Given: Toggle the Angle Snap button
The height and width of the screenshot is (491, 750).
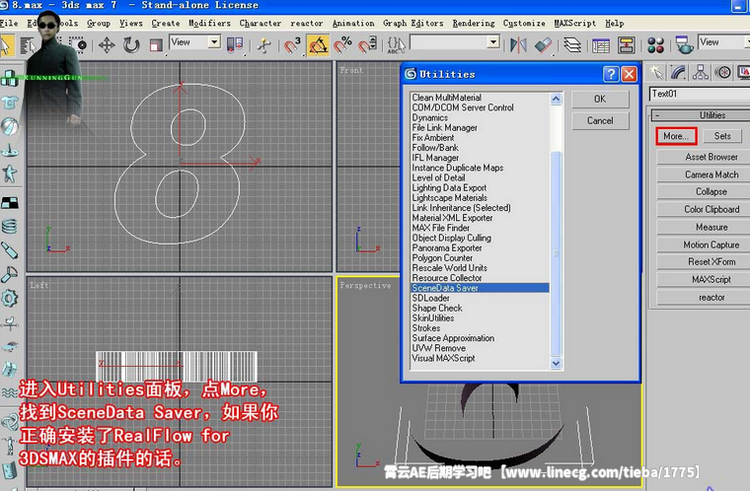Looking at the screenshot, I should click(318, 45).
